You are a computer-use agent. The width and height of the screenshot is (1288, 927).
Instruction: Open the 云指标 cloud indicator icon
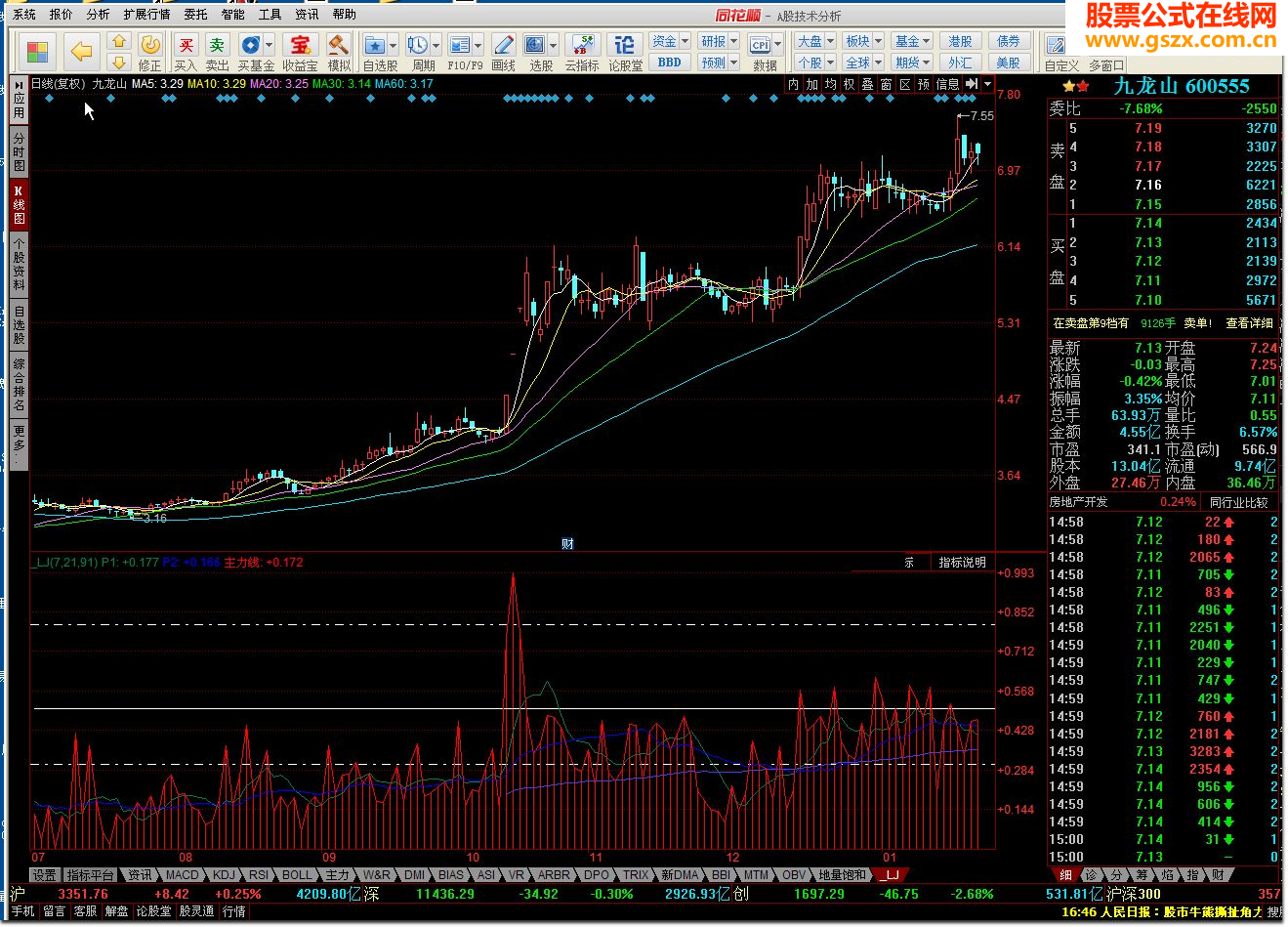582,45
